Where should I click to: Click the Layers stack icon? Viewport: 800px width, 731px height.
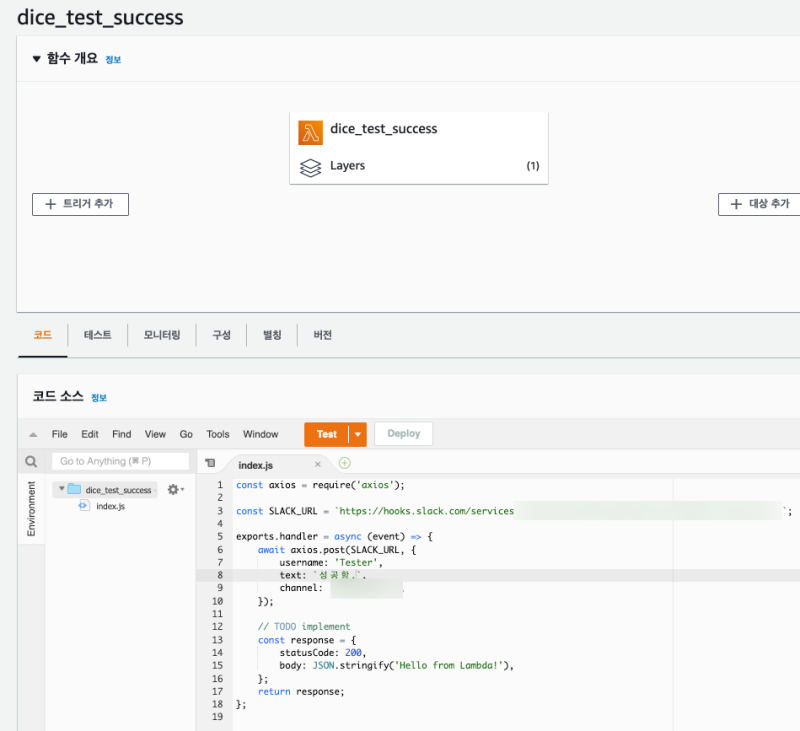[311, 166]
